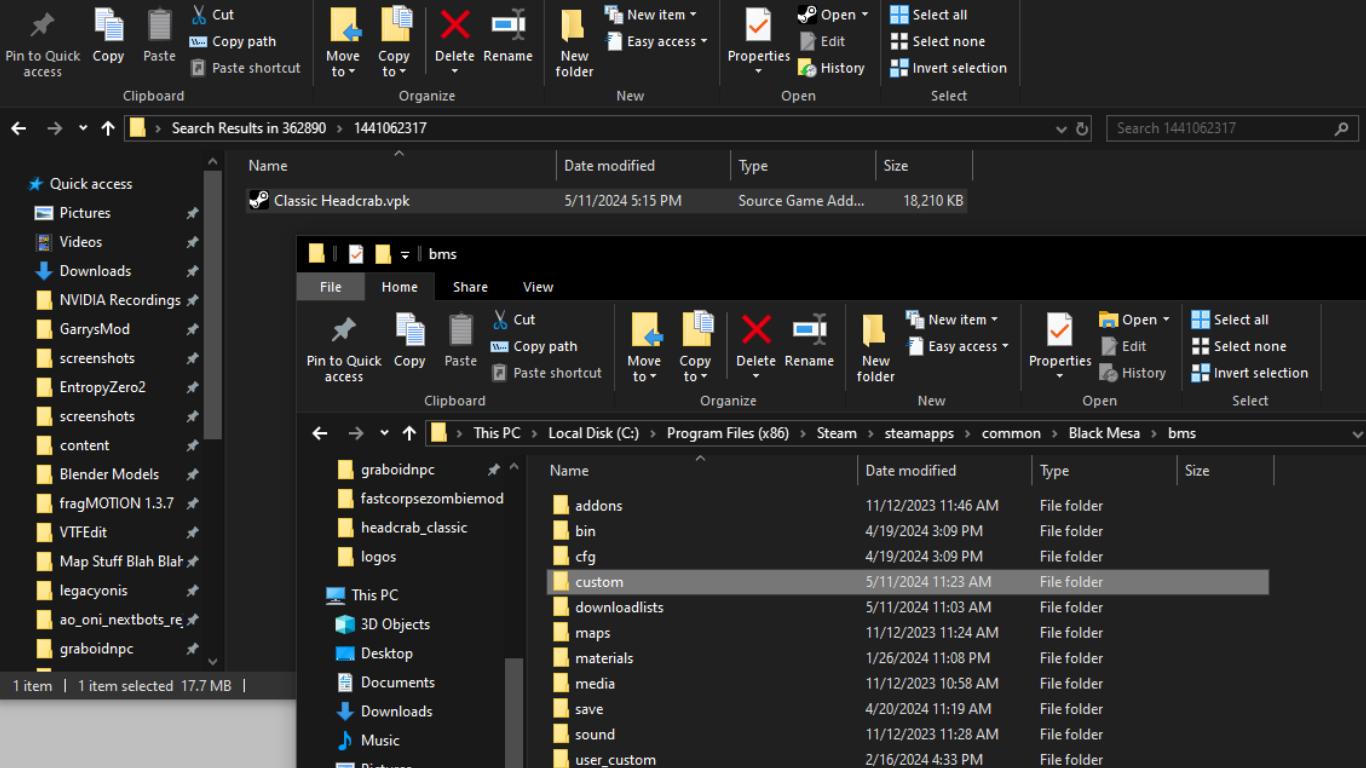
Task: Open History in the search results window ribbon
Action: [831, 68]
